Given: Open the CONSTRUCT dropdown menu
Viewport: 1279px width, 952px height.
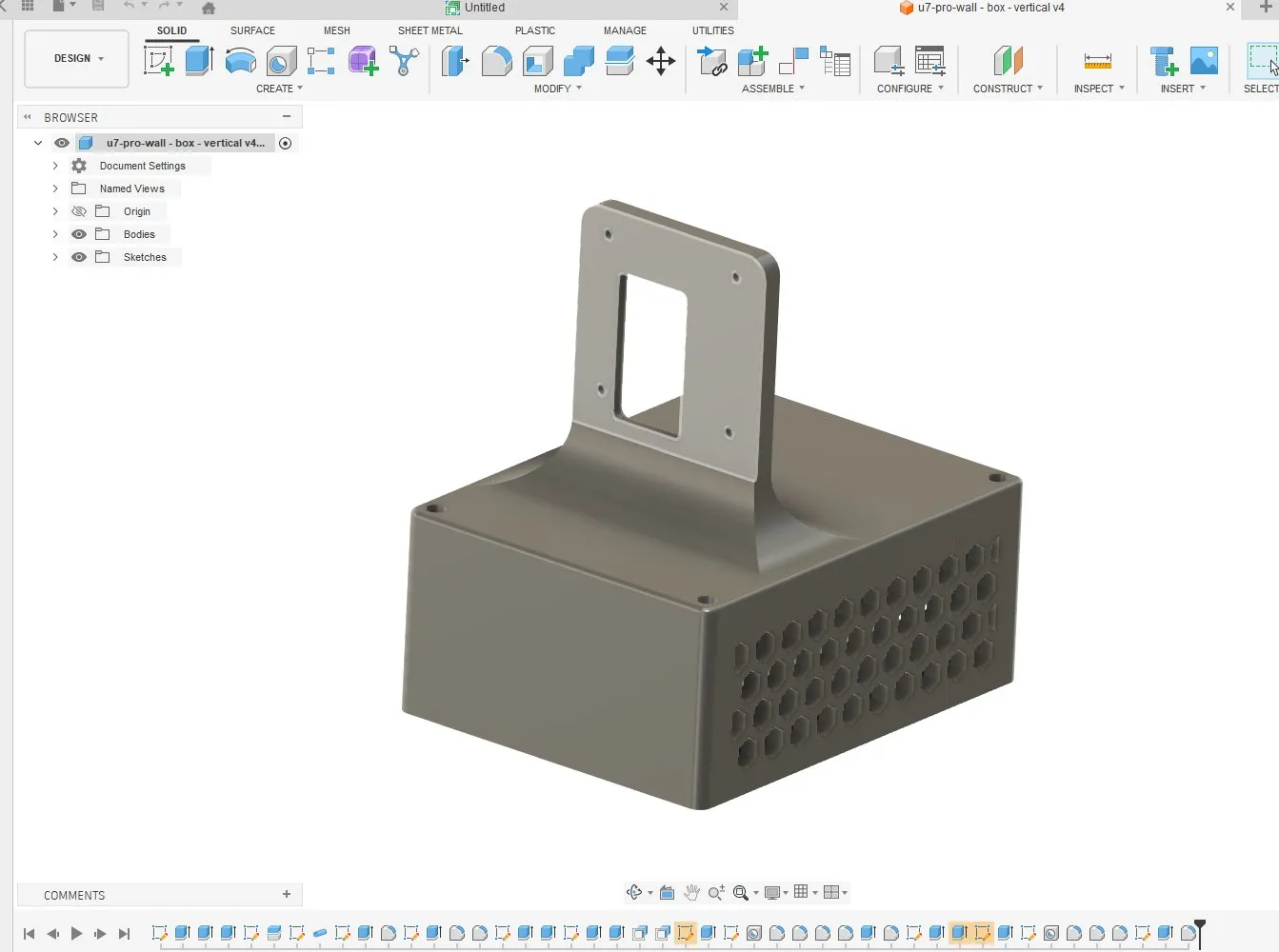Looking at the screenshot, I should coord(1008,89).
